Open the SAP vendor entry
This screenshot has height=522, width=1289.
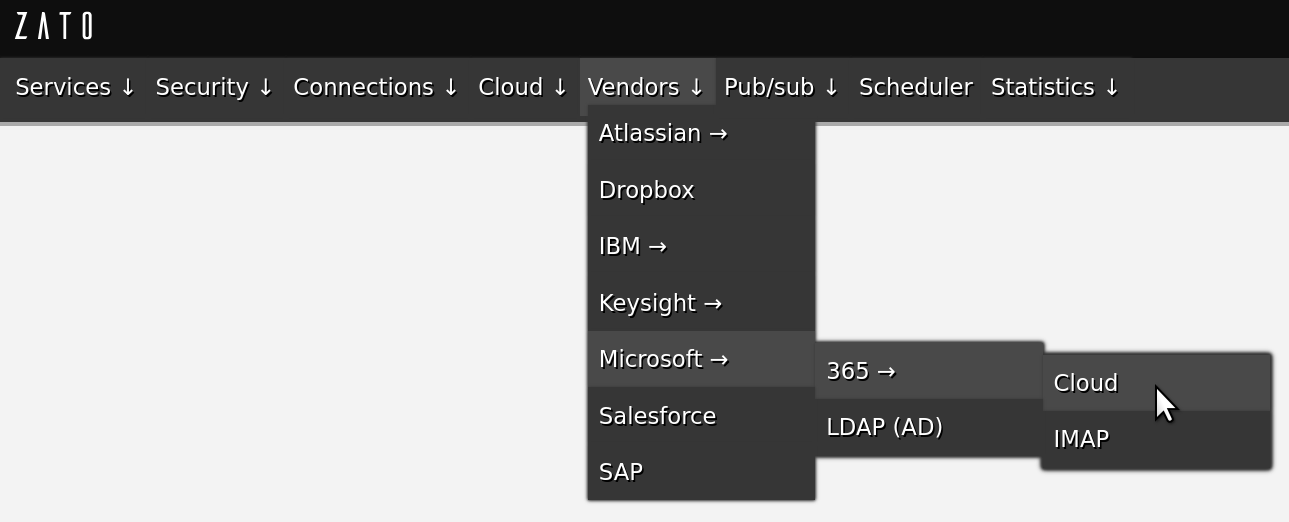tap(621, 472)
